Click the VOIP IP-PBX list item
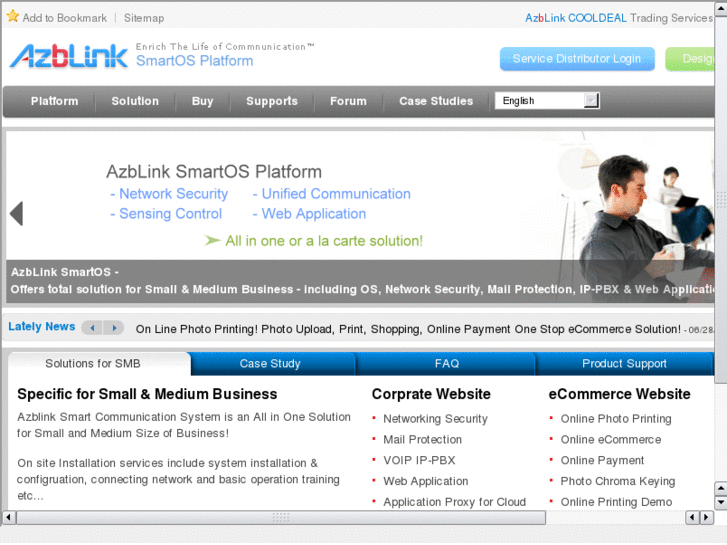The height and width of the screenshot is (545, 727). [419, 460]
